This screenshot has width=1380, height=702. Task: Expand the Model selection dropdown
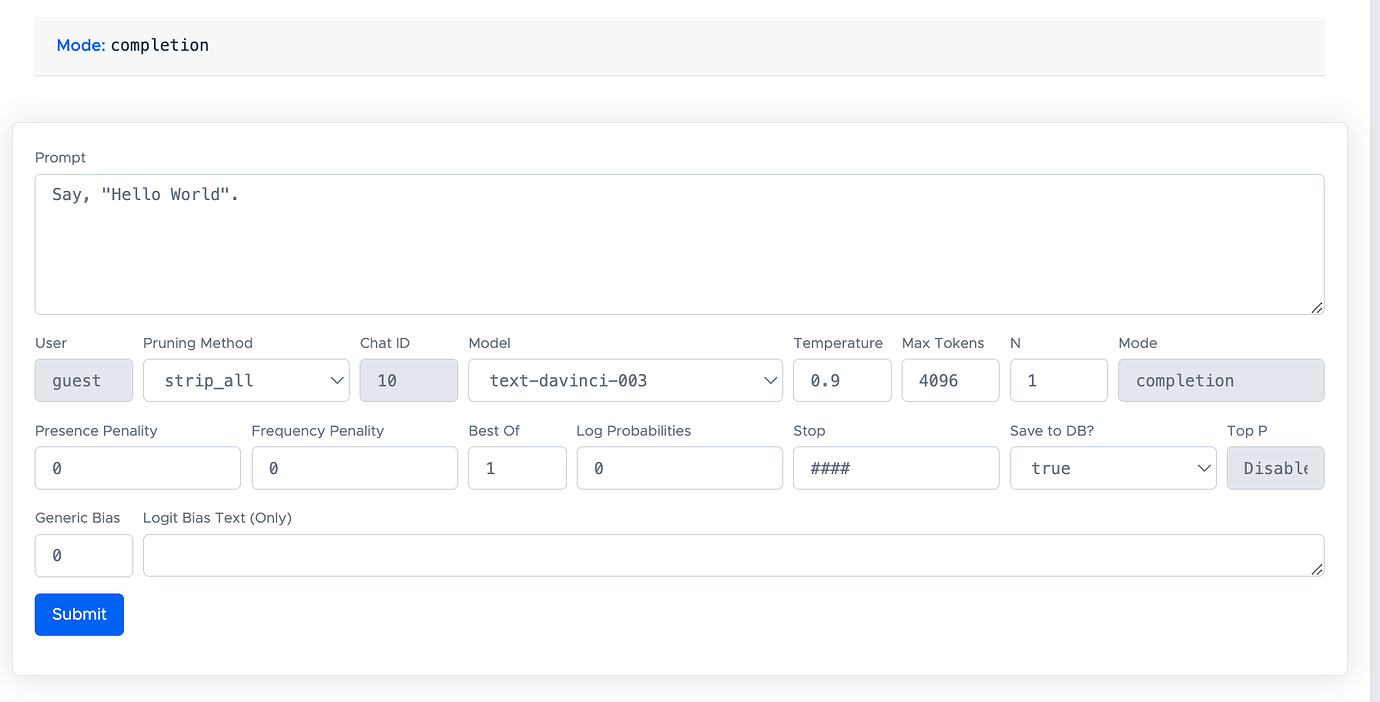coord(625,381)
